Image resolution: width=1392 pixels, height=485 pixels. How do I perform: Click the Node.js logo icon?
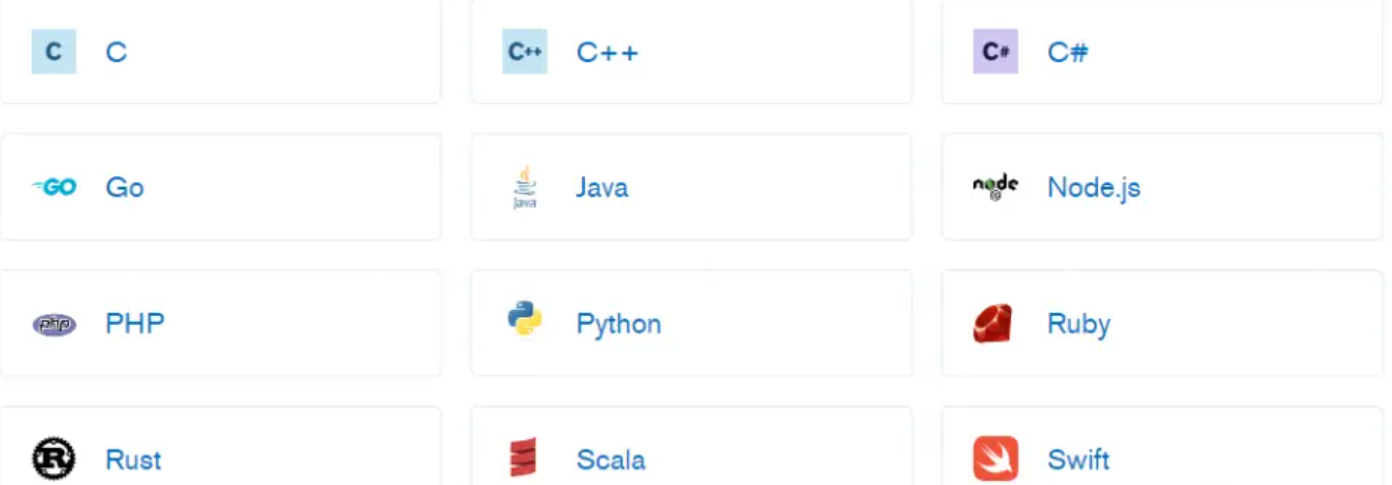pyautogui.click(x=995, y=186)
